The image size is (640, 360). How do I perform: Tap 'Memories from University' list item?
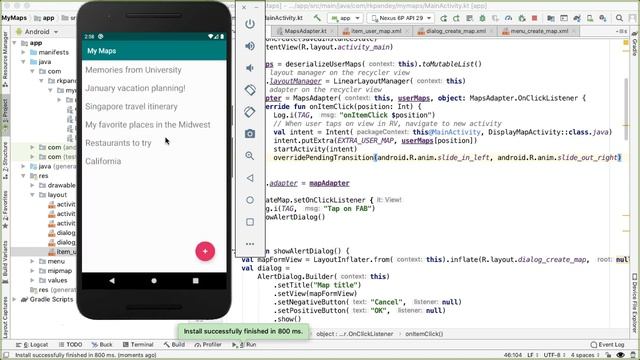click(154, 70)
